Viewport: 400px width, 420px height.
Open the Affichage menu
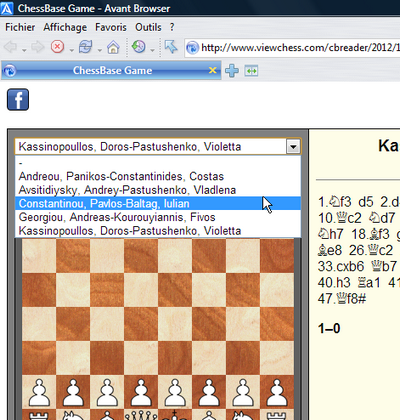(x=65, y=27)
